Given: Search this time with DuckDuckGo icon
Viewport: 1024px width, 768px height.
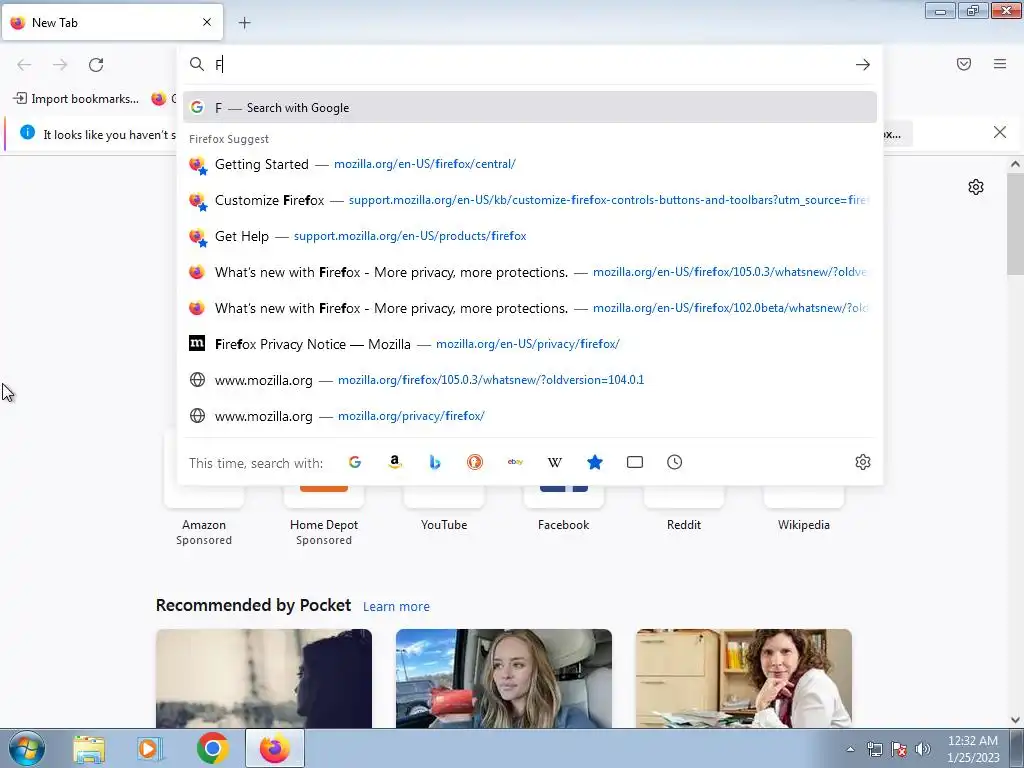Looking at the screenshot, I should click(475, 462).
